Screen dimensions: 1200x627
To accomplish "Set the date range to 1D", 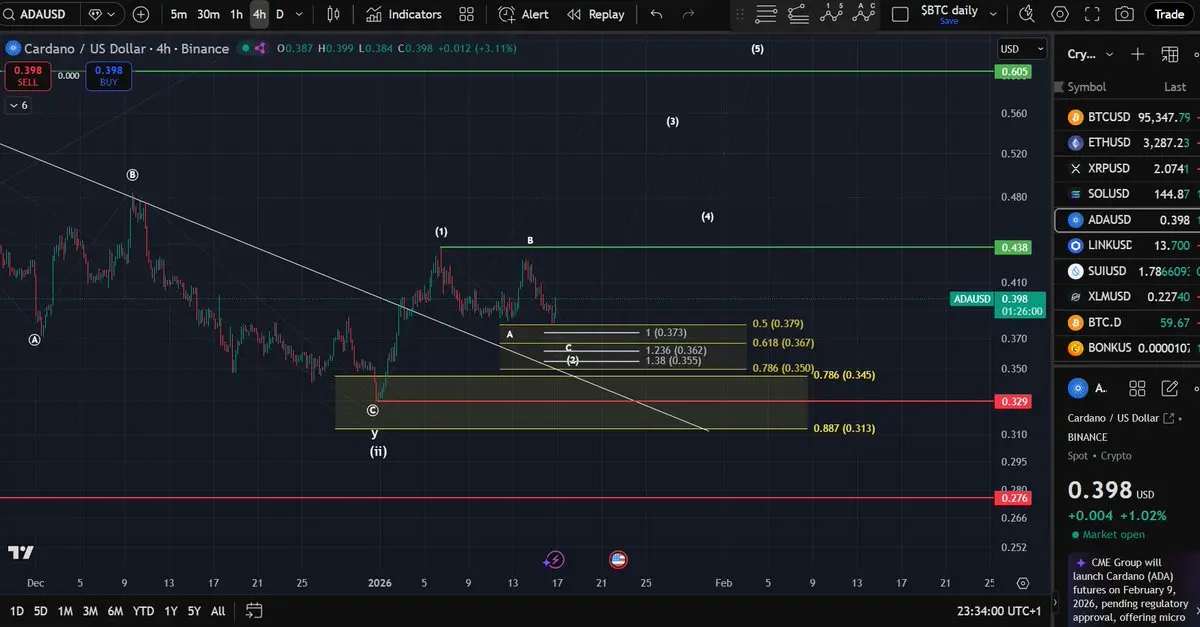I will (x=17, y=610).
